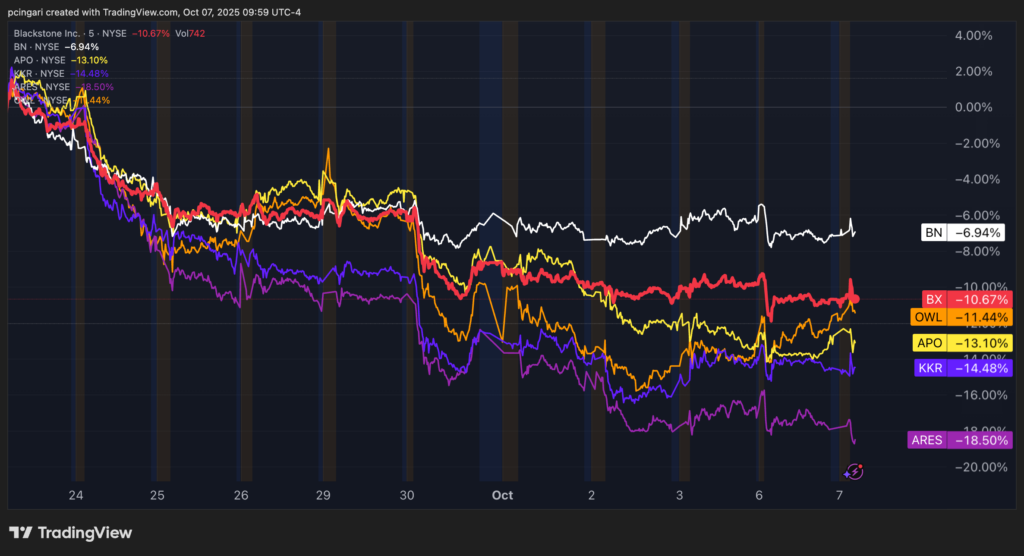The height and width of the screenshot is (556, 1024).
Task: Click the APO -13.10% price tag
Action: point(964,343)
